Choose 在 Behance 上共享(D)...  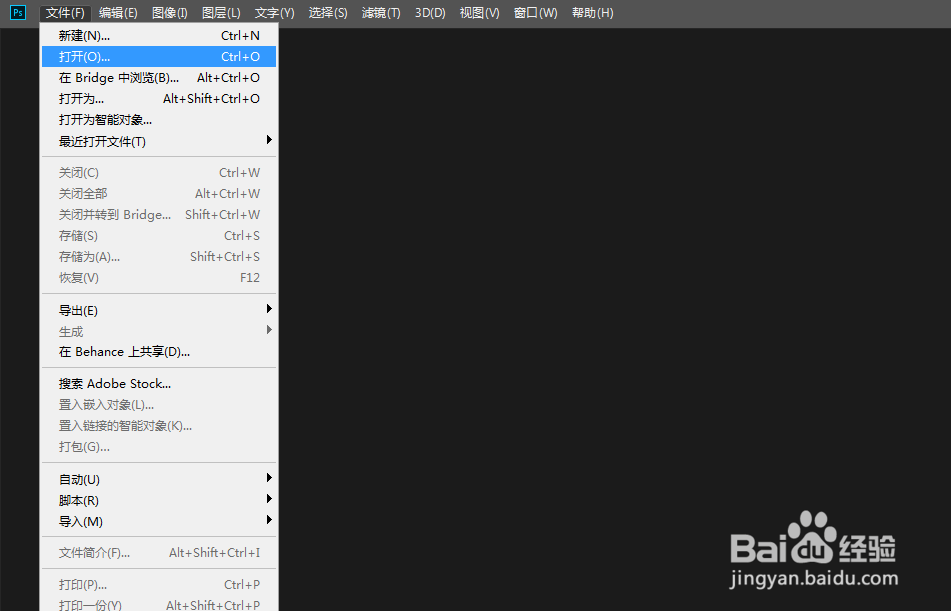point(159,352)
